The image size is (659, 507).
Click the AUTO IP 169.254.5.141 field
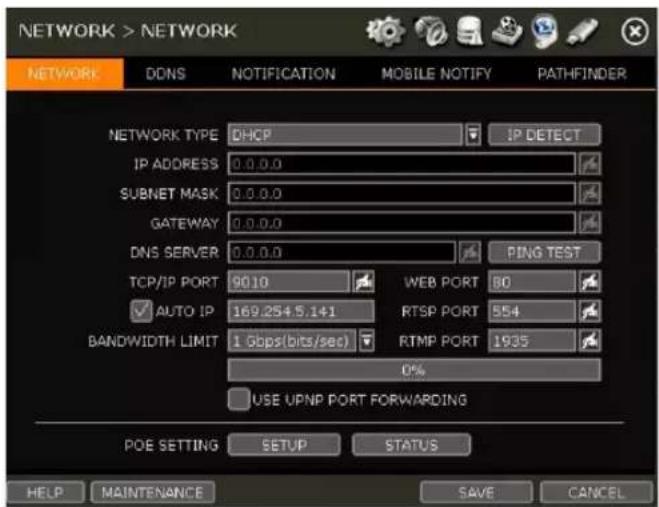(301, 311)
